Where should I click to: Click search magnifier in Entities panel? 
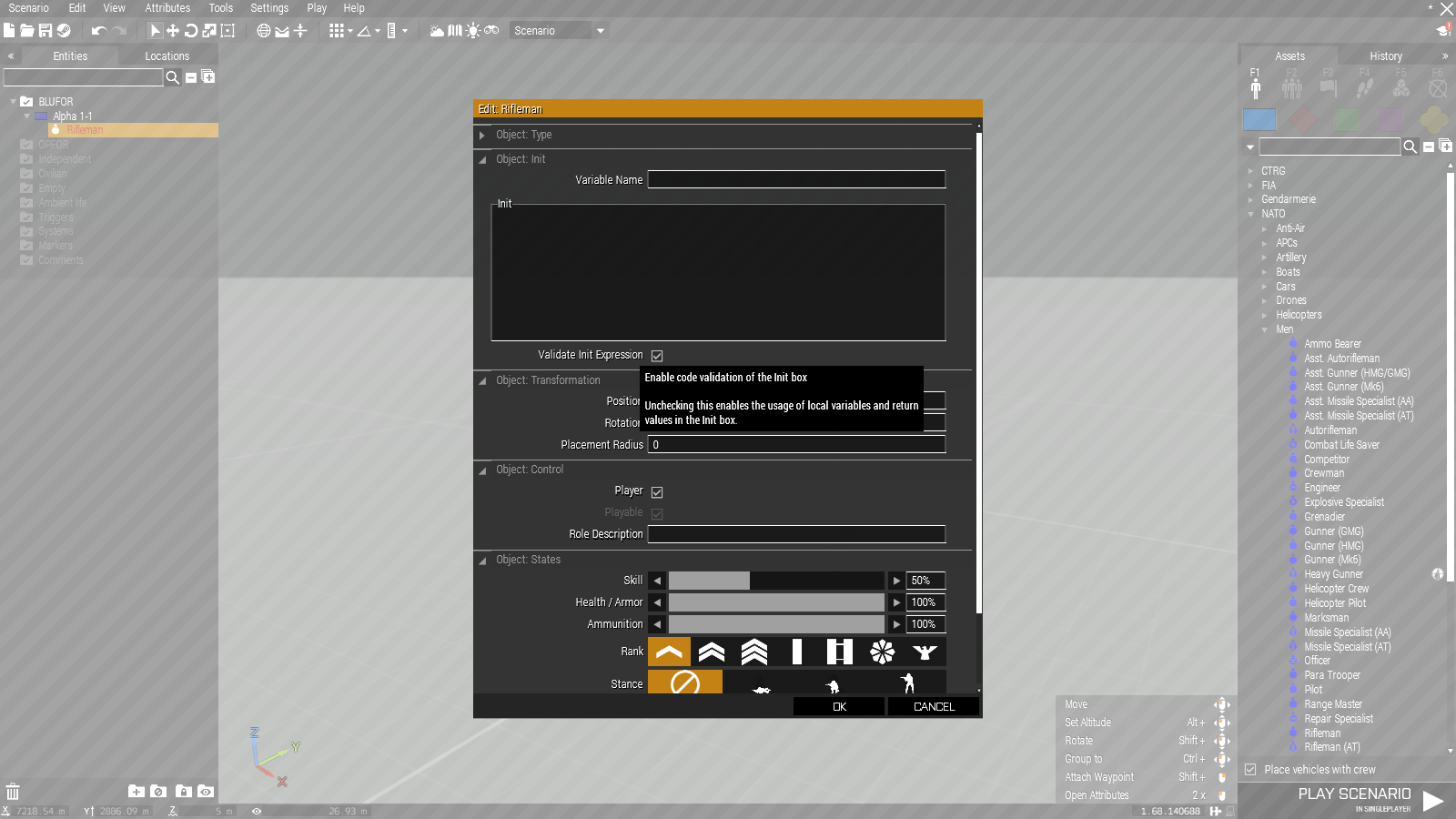point(172,77)
